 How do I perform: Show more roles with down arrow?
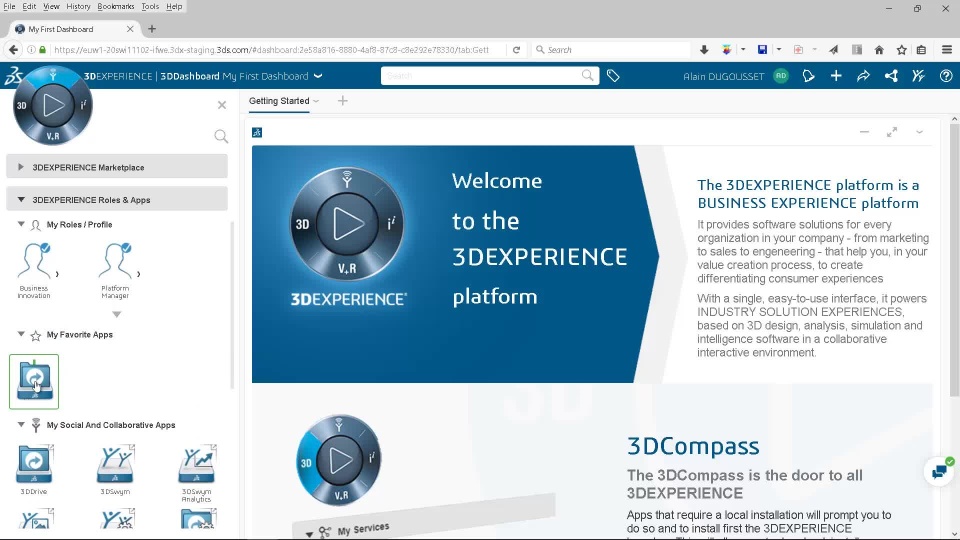116,314
